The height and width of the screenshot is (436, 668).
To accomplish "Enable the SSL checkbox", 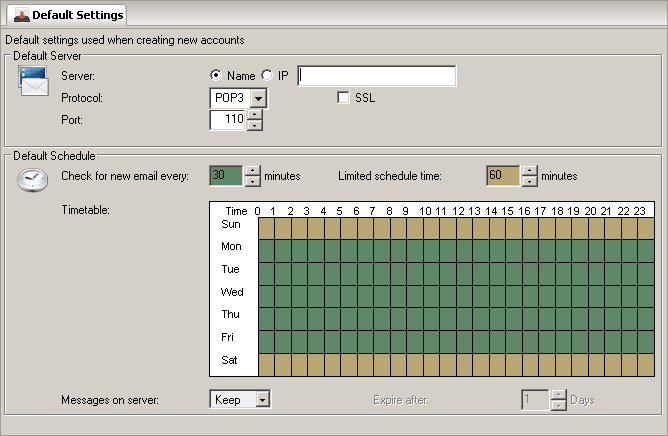I will 344,98.
